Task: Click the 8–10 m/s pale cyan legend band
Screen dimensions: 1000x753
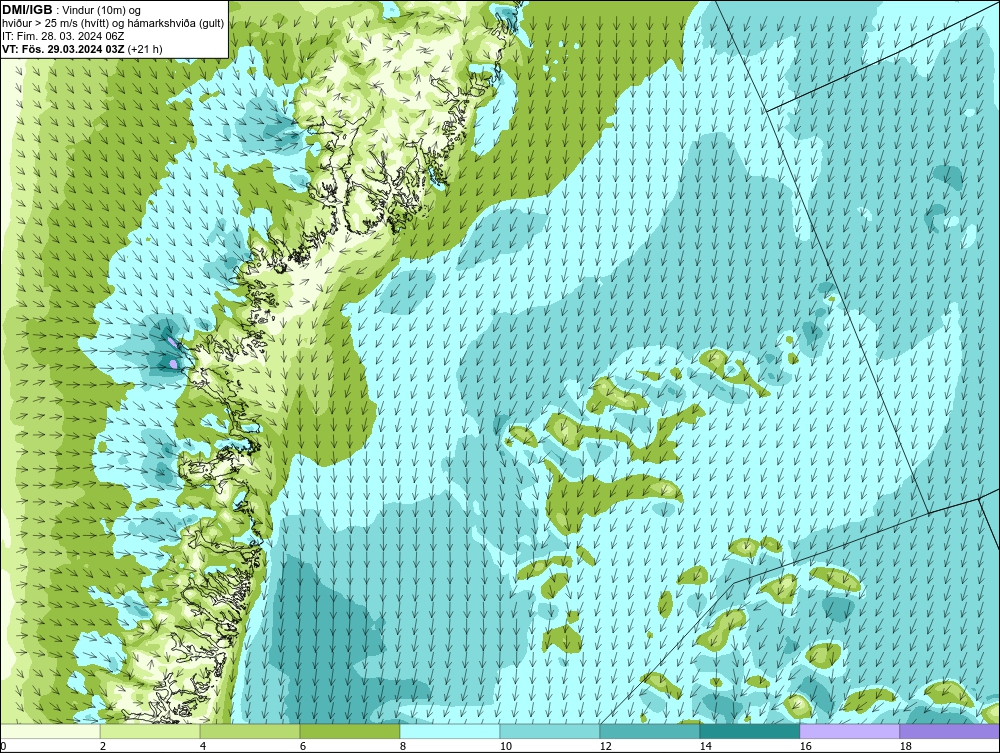Action: [450, 731]
